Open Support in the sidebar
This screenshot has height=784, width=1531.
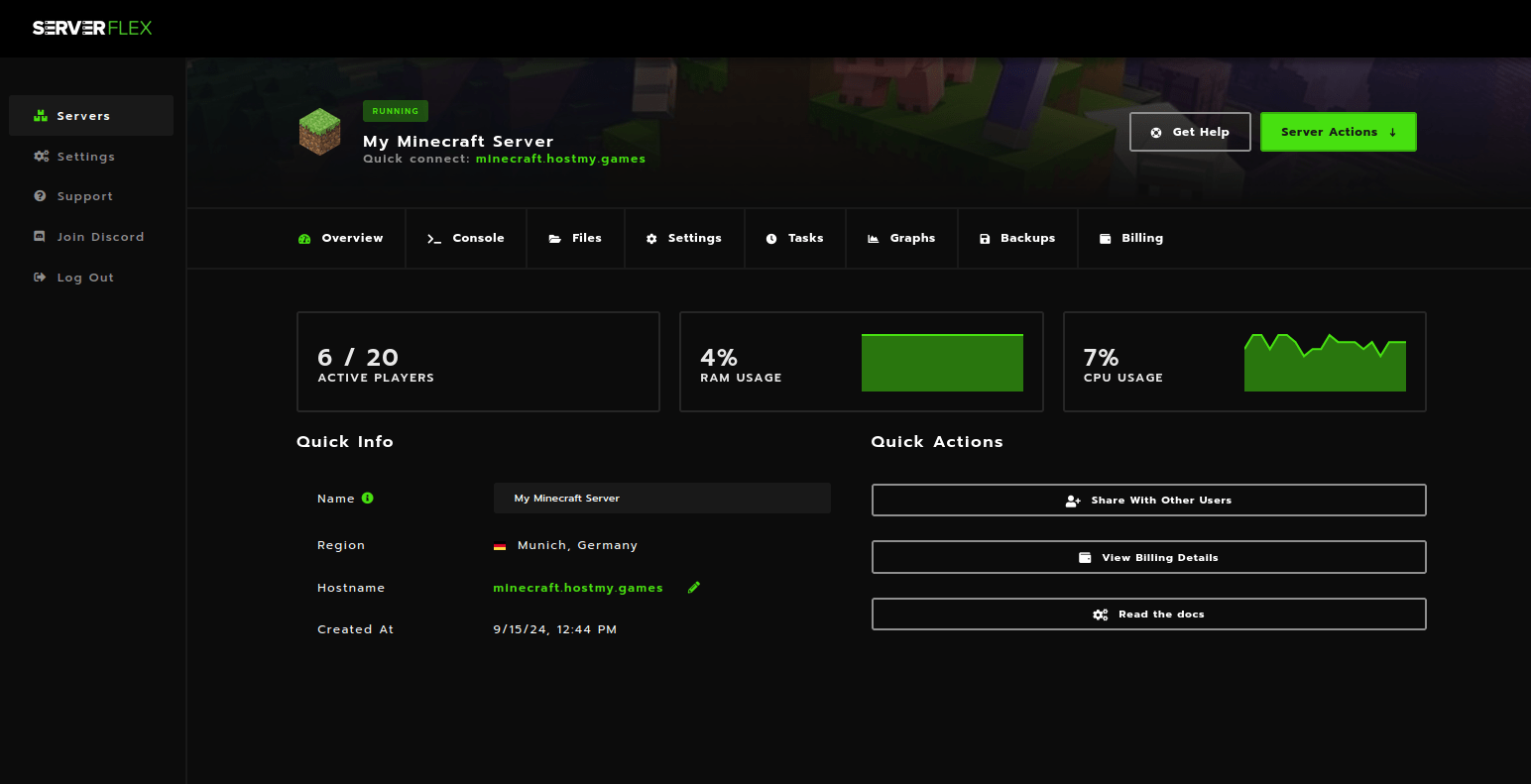(x=91, y=196)
